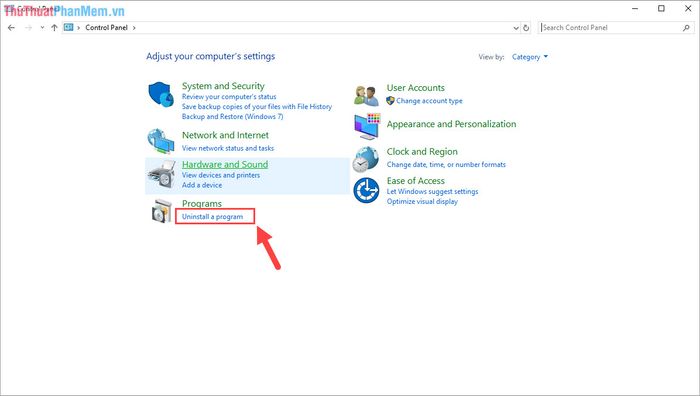Refresh the Control Panel address bar
The width and height of the screenshot is (700, 396).
pos(526,28)
